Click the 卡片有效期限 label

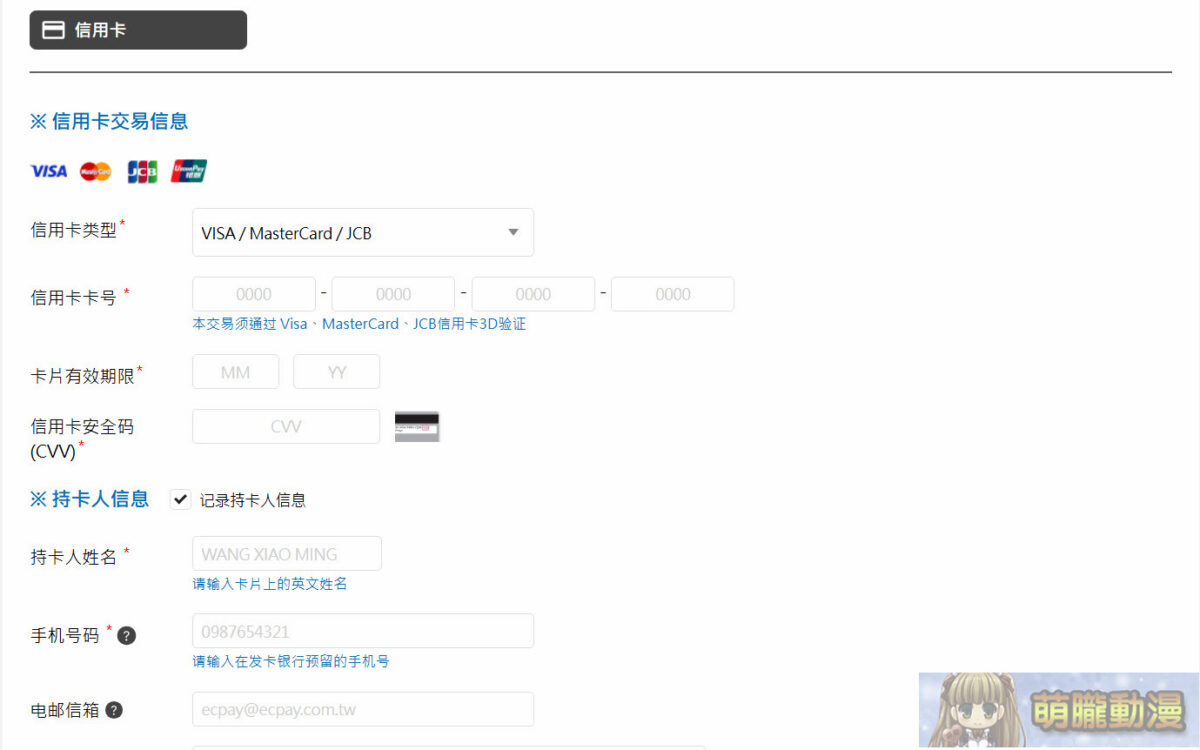(82, 376)
